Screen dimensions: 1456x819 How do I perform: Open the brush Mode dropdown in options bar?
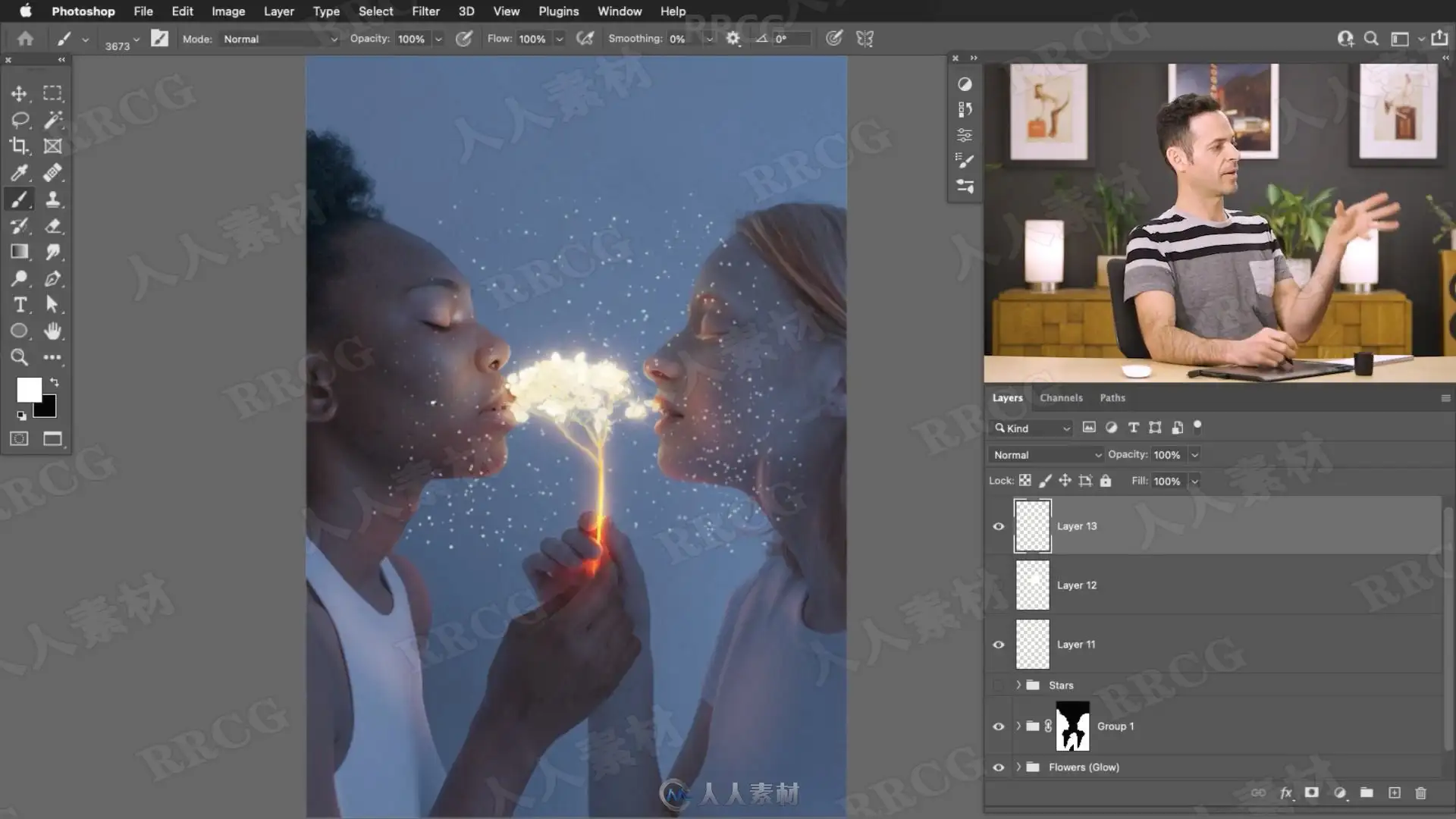point(279,39)
